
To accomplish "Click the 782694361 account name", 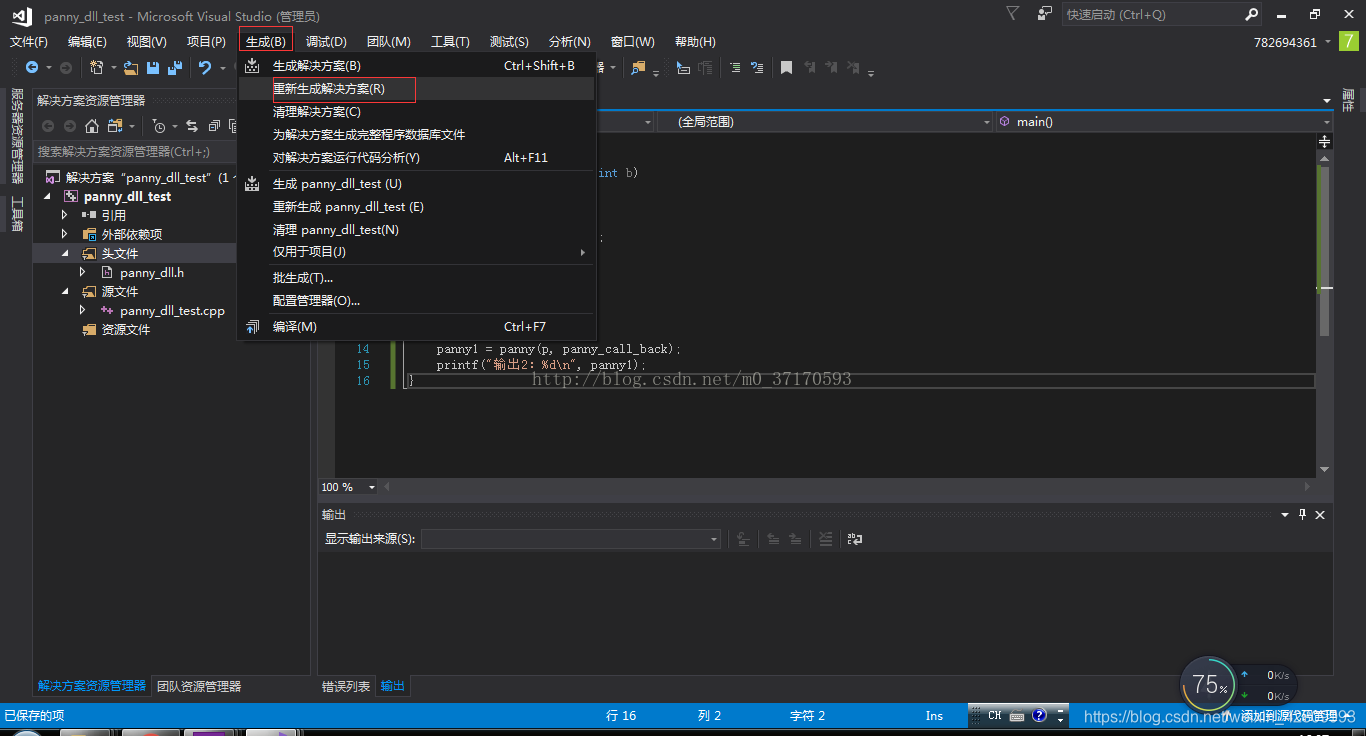I will 1286,42.
